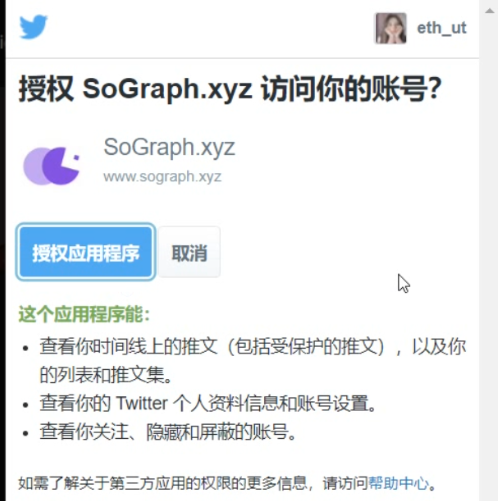Click the Twitter 个人资料信息 permission item
The image size is (498, 501).
point(207,403)
